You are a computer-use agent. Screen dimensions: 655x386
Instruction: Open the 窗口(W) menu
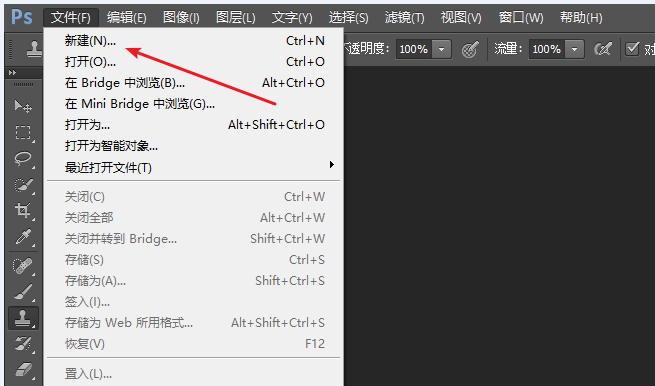coord(521,18)
